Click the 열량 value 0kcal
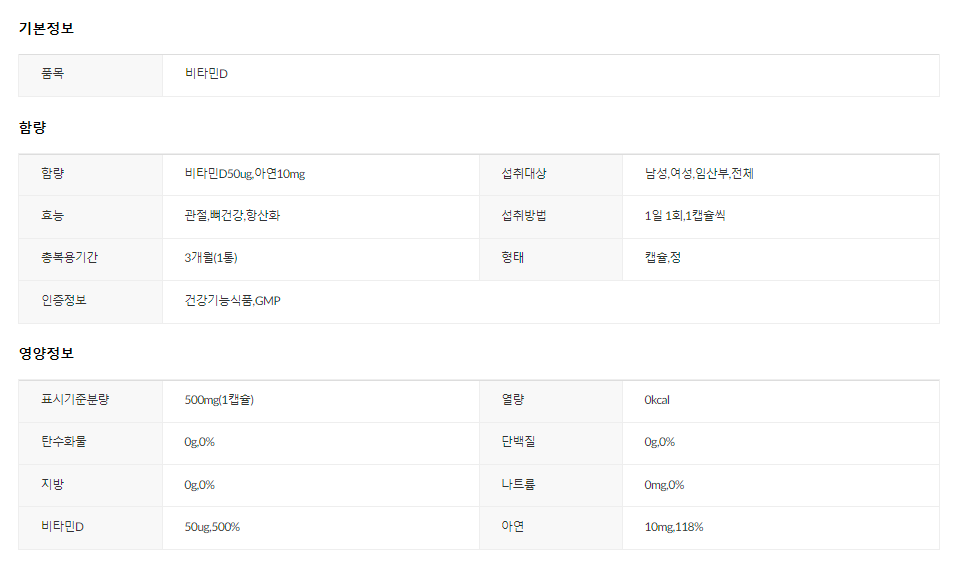This screenshot has height=575, width=956. 657,400
